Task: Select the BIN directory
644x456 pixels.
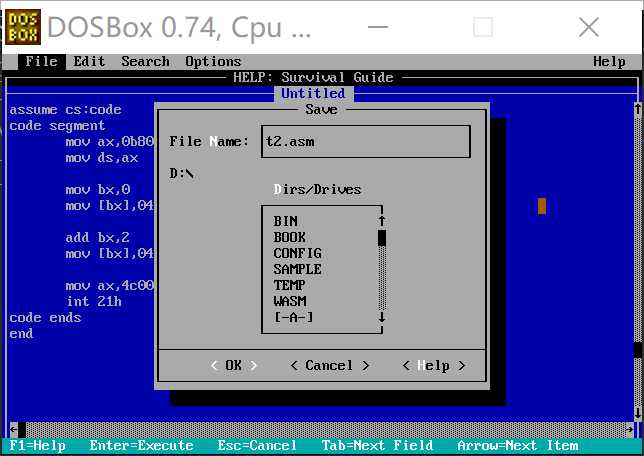Action: (x=285, y=221)
